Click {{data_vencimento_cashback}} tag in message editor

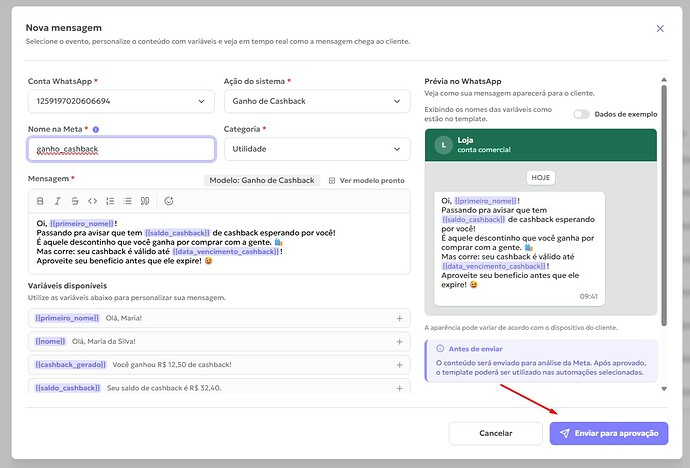(226, 252)
